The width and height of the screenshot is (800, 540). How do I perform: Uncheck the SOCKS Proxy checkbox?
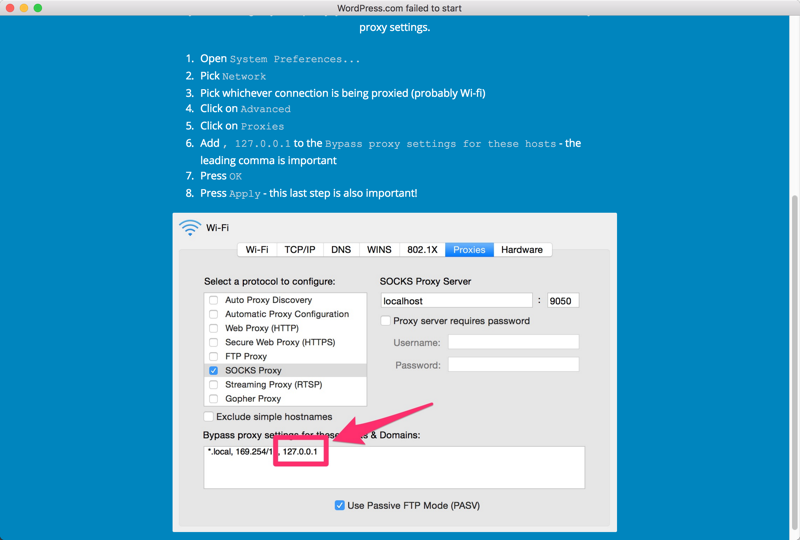[x=214, y=371]
